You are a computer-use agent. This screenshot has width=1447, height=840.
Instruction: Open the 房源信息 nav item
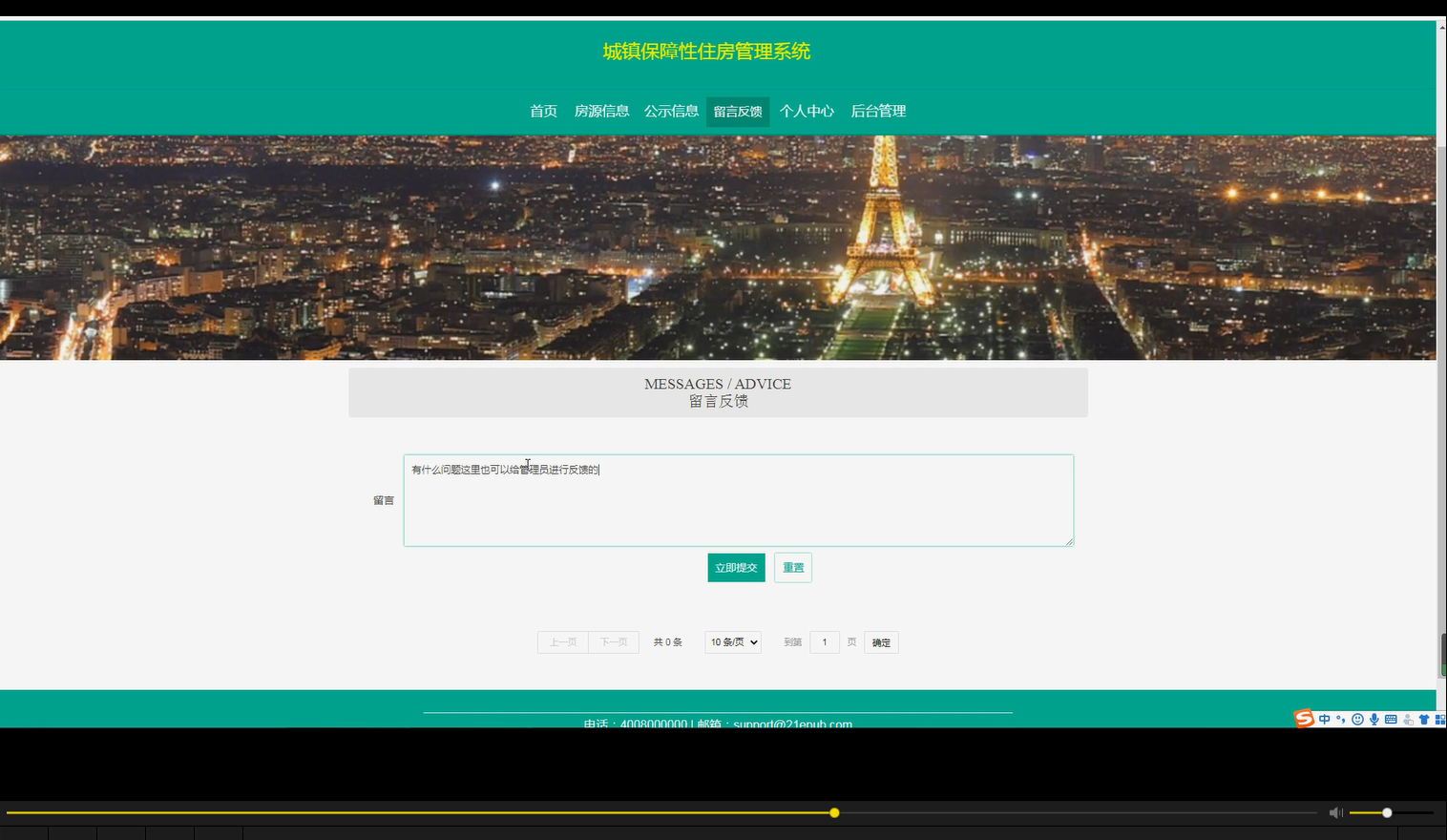[601, 111]
